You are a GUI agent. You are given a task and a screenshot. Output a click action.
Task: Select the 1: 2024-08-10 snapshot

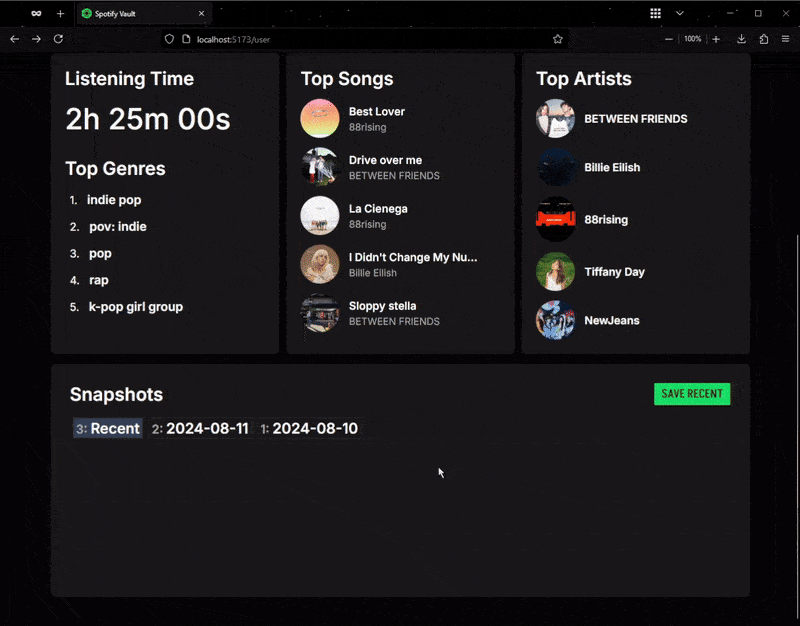point(309,429)
